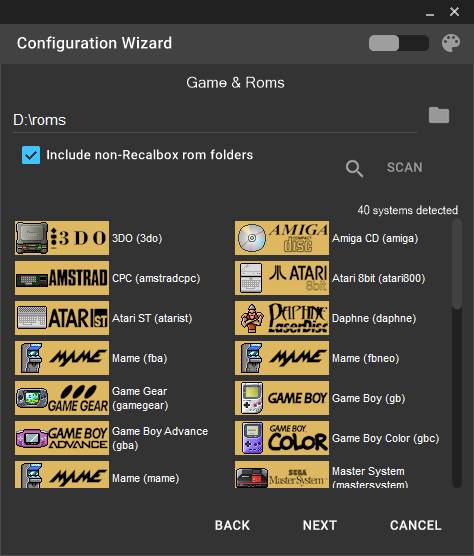Click the magnifier search icon
The image size is (474, 556).
354,168
